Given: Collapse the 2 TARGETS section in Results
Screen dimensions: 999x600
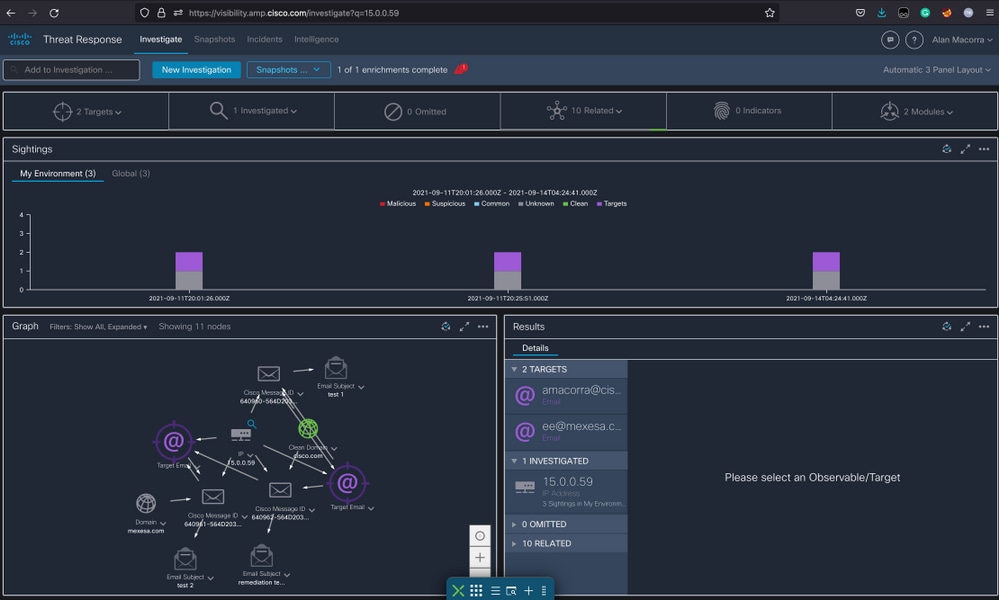Looking at the screenshot, I should click(x=566, y=369).
